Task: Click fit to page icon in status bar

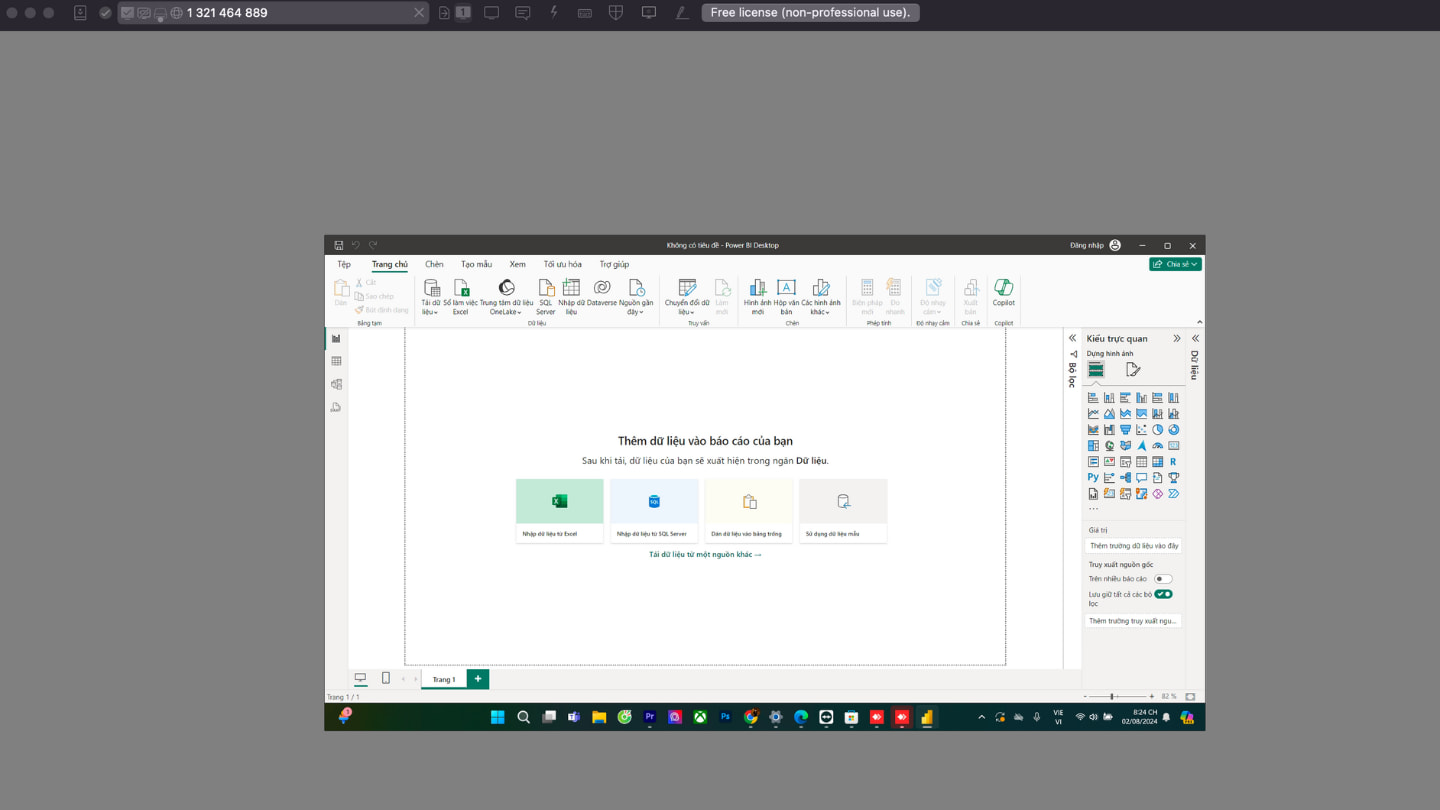Action: tap(1190, 696)
